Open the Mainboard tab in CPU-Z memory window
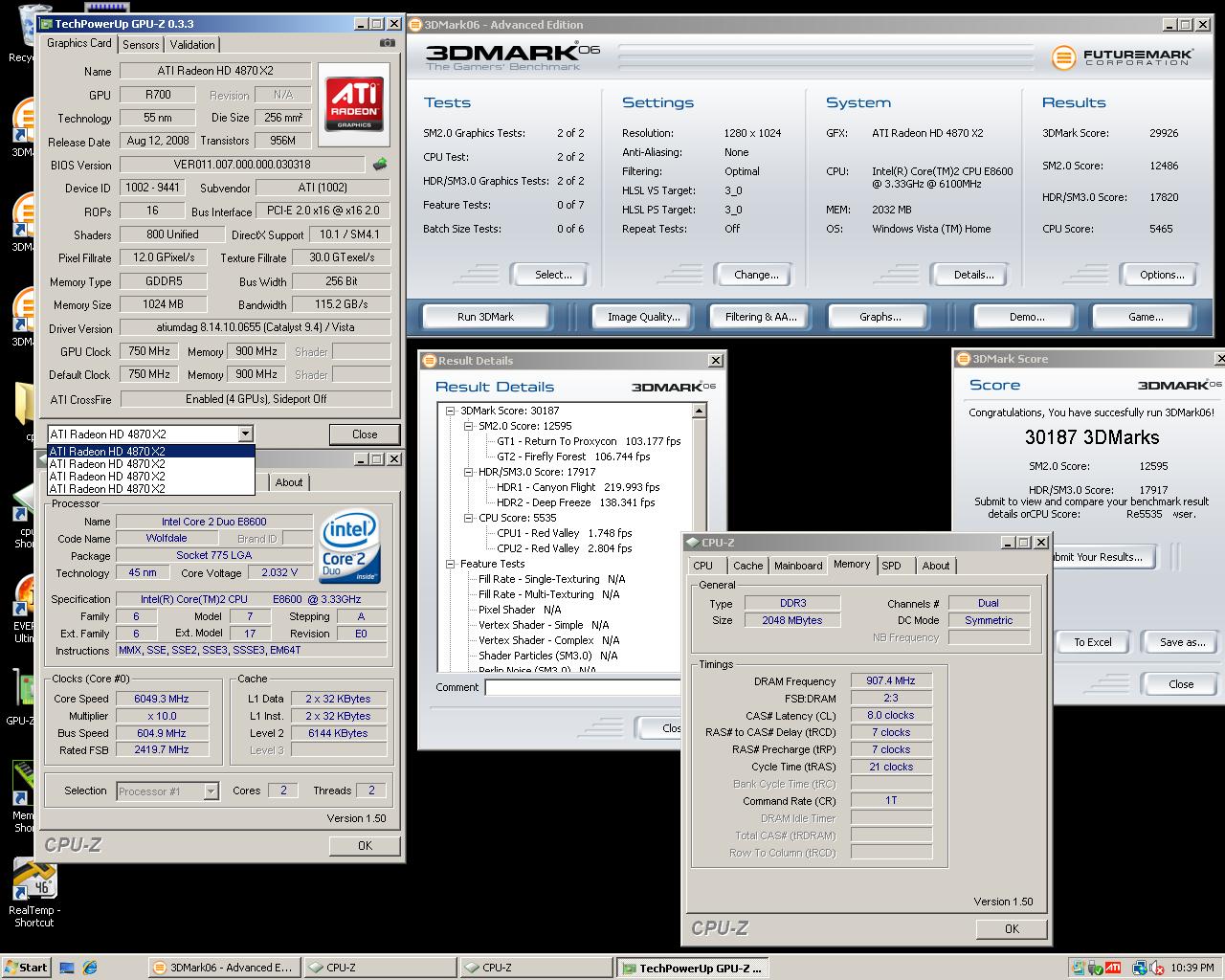This screenshot has height=980, width=1225. click(798, 566)
